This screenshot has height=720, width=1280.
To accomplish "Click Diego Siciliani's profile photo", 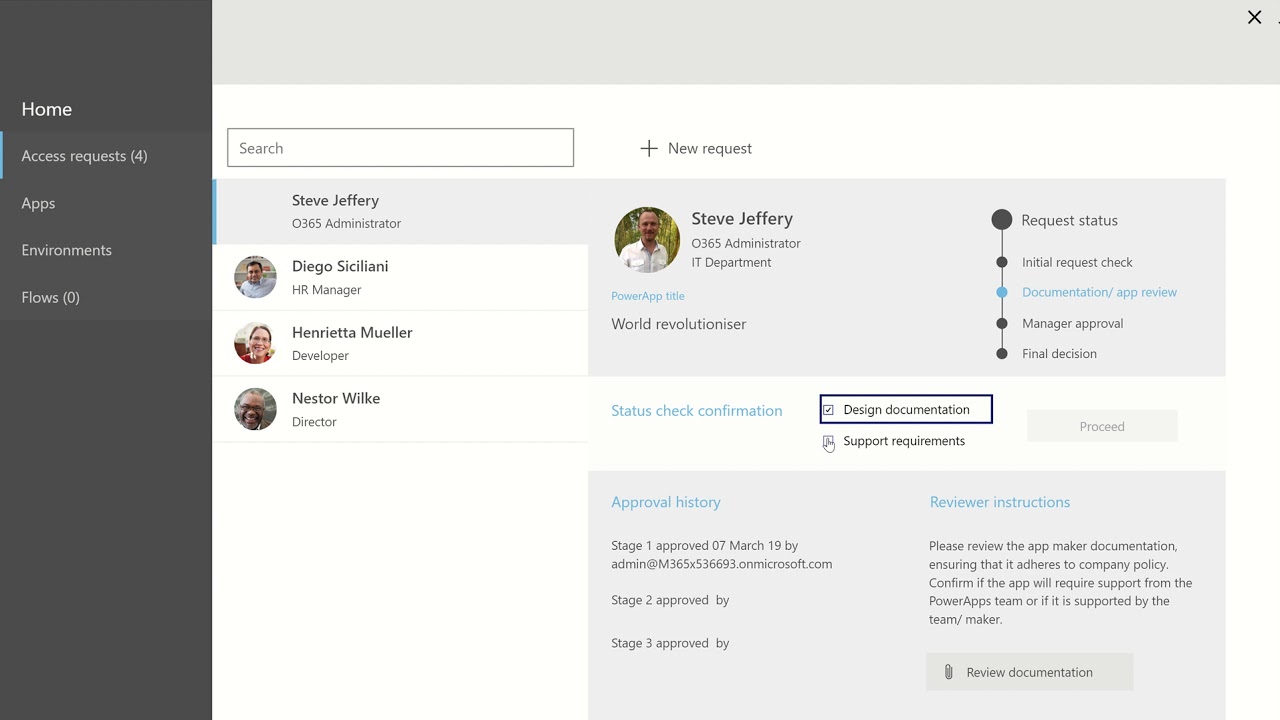I will click(255, 277).
